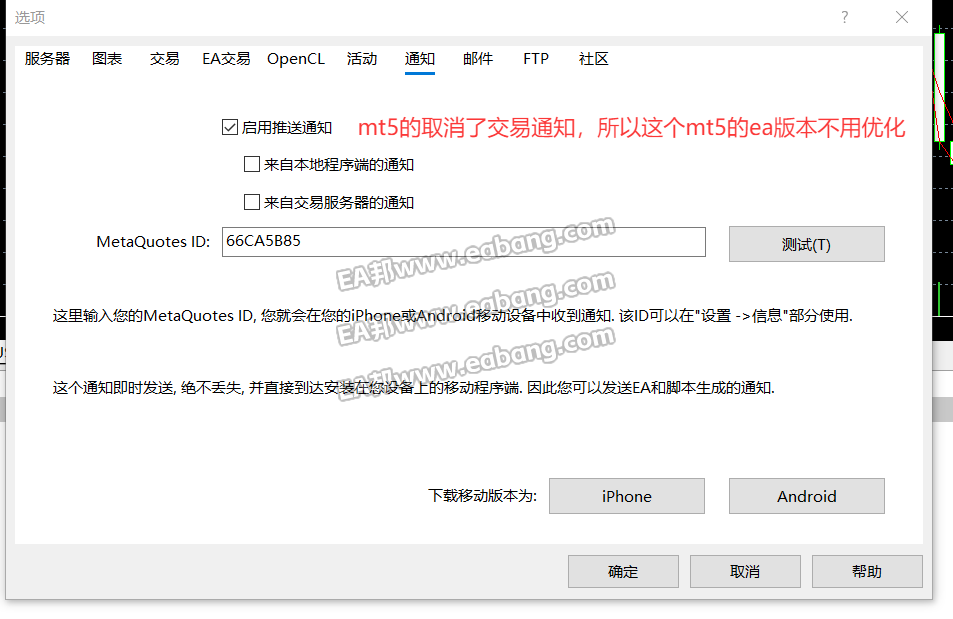This screenshot has width=953, height=619.
Task: Open the EA交易 tab
Action: (x=226, y=59)
